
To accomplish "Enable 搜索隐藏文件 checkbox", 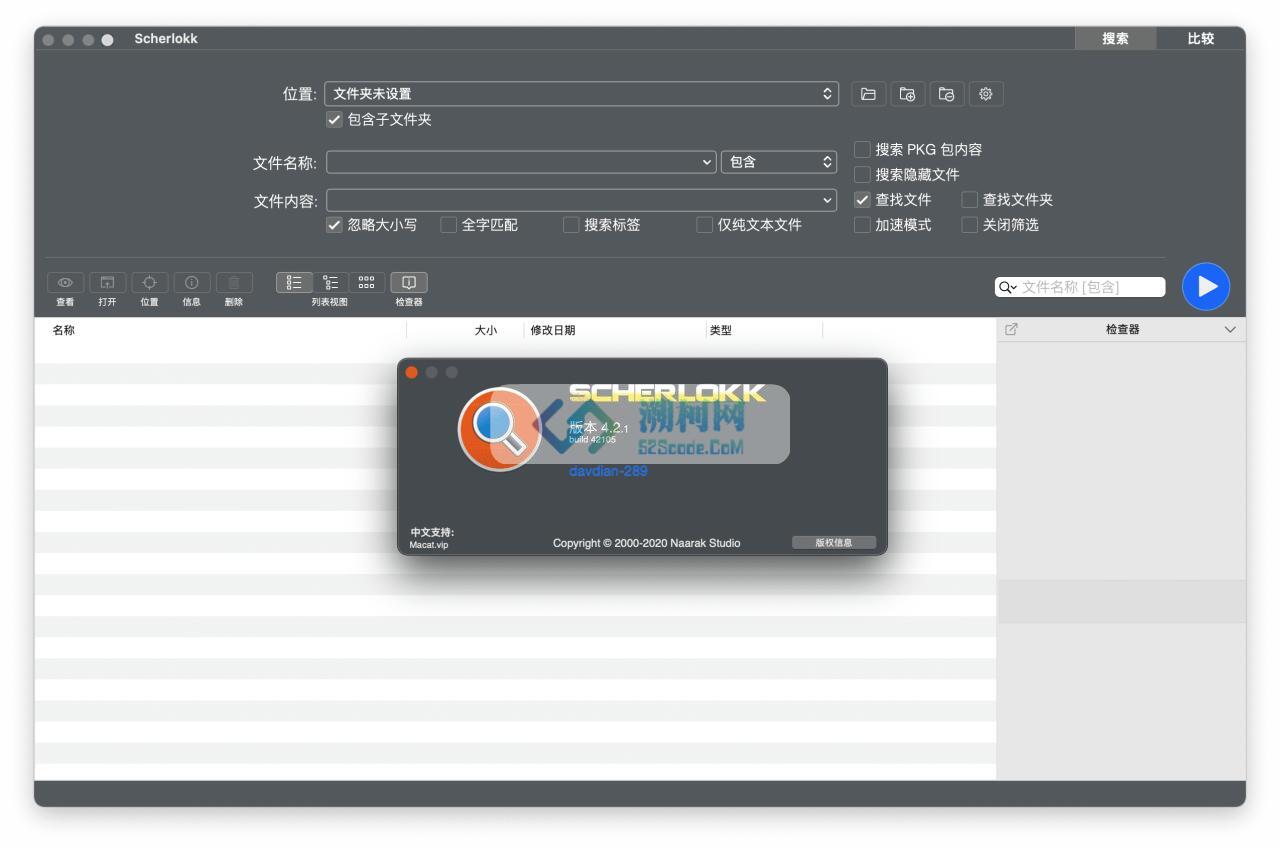I will pos(862,174).
